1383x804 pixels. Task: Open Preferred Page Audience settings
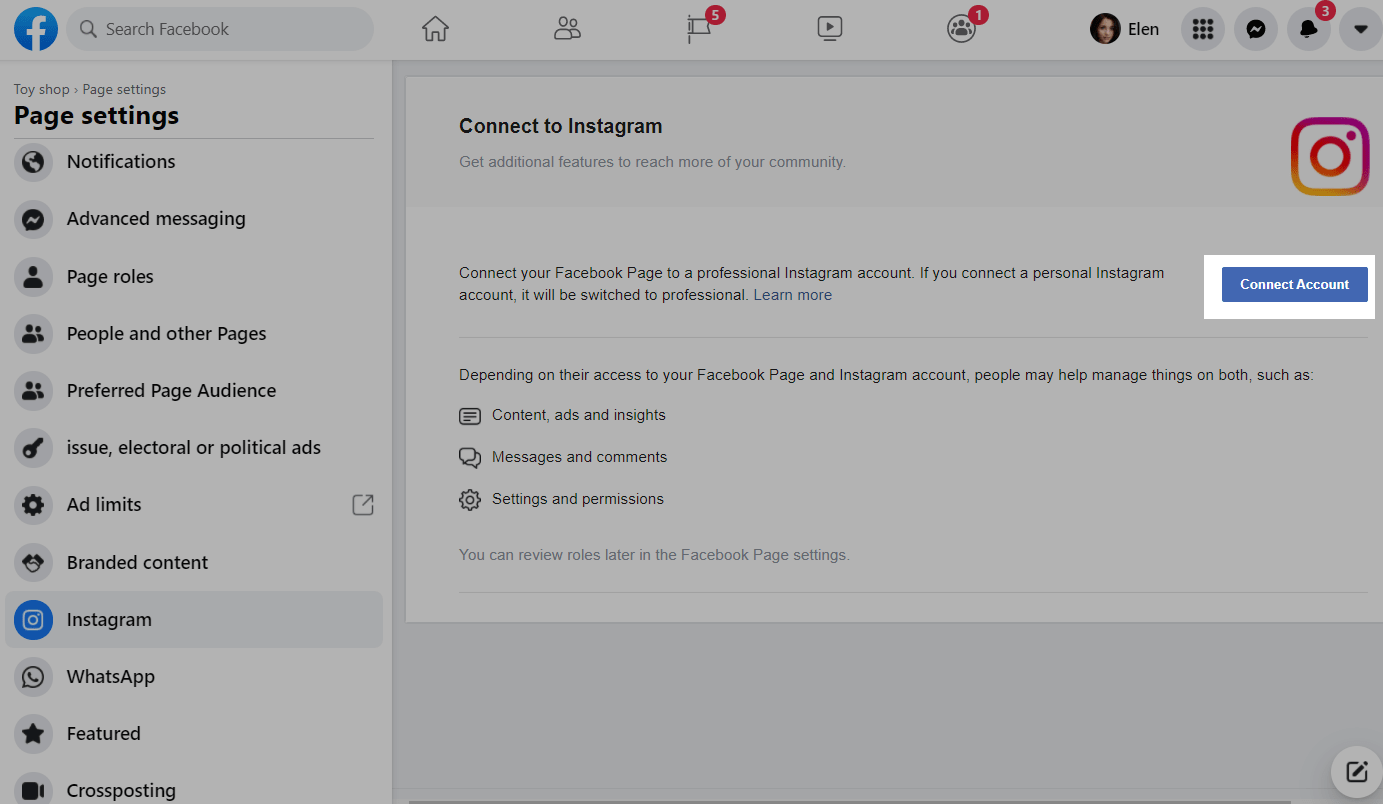(x=194, y=391)
